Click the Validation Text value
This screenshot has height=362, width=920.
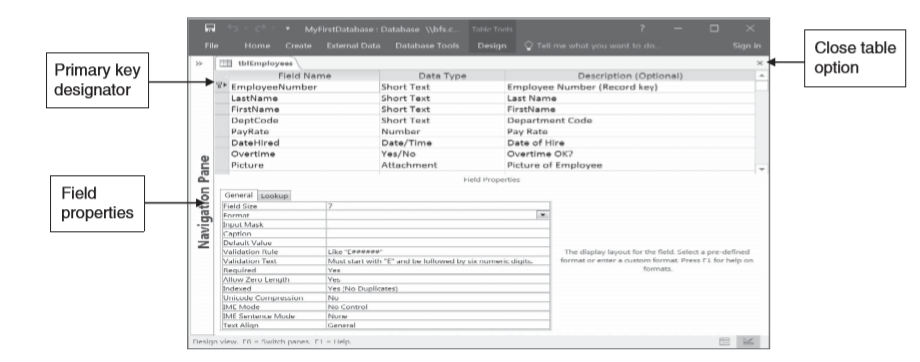coord(438,261)
